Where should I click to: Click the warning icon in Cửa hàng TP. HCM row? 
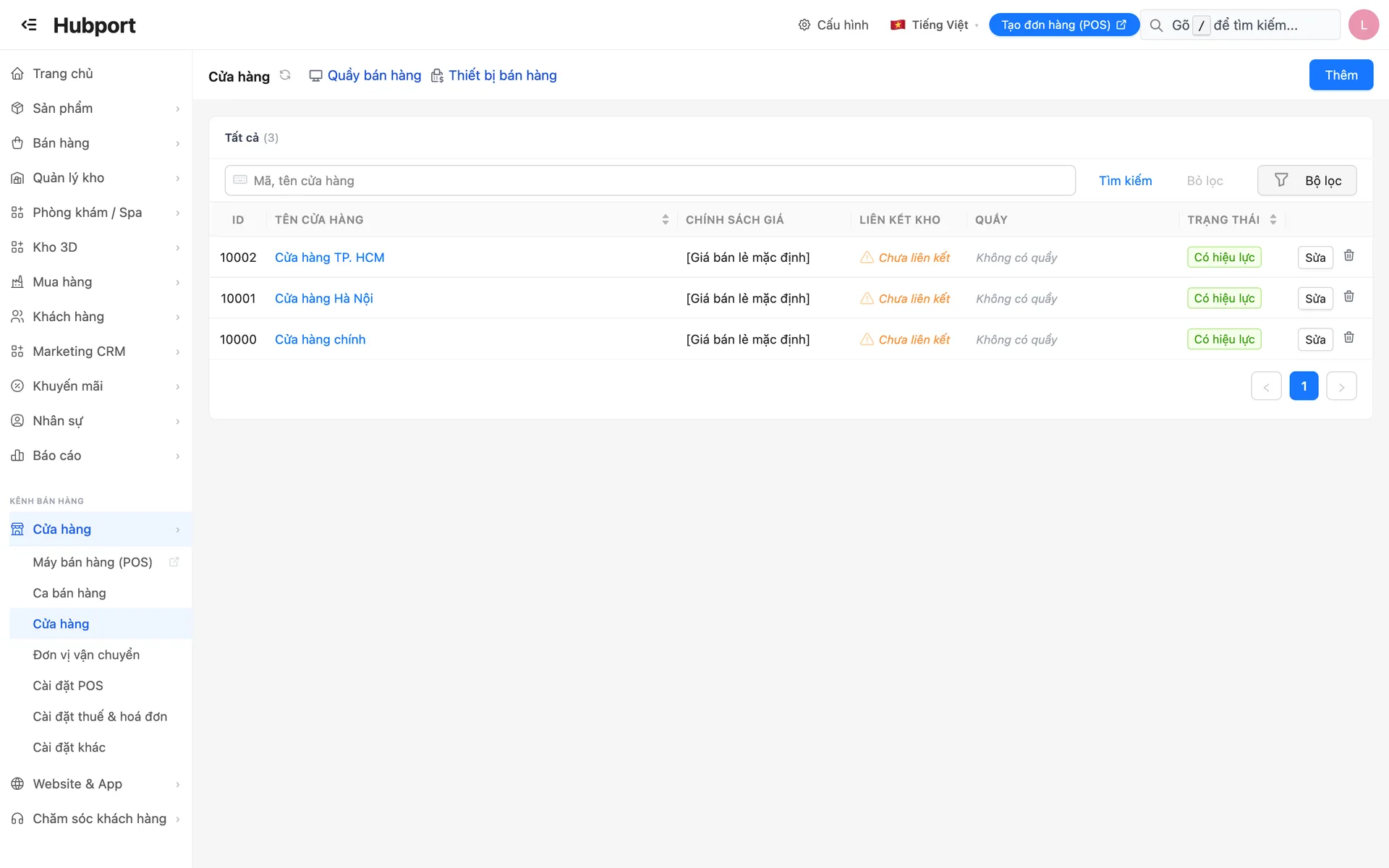point(866,258)
